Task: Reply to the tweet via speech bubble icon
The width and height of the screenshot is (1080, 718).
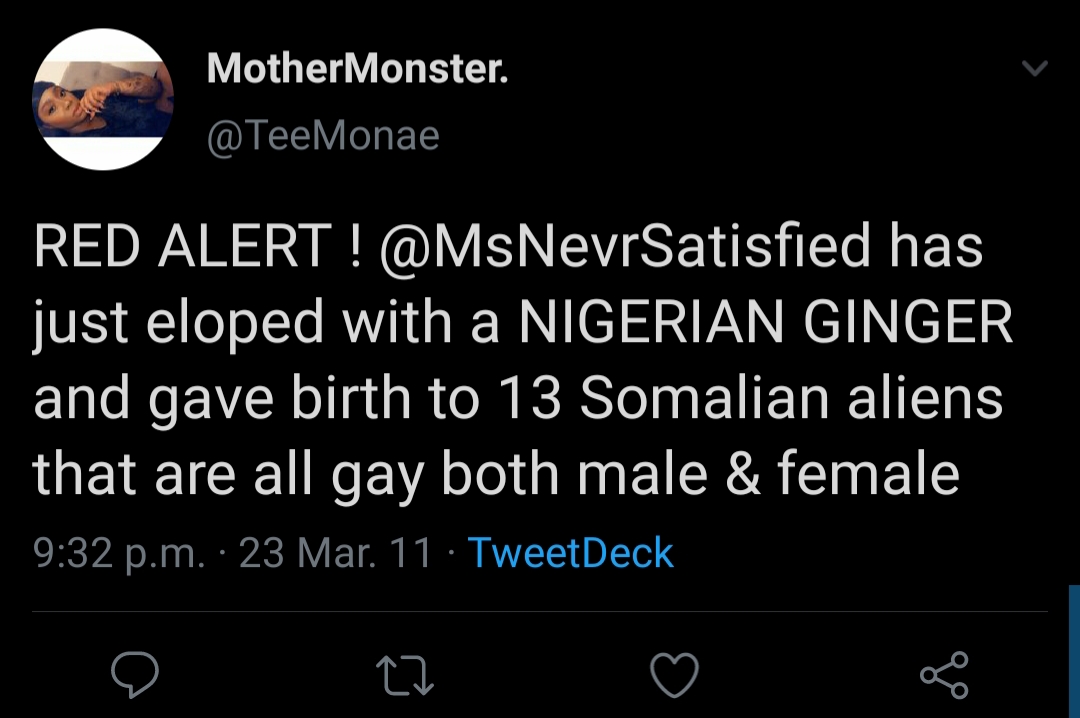Action: (135, 675)
